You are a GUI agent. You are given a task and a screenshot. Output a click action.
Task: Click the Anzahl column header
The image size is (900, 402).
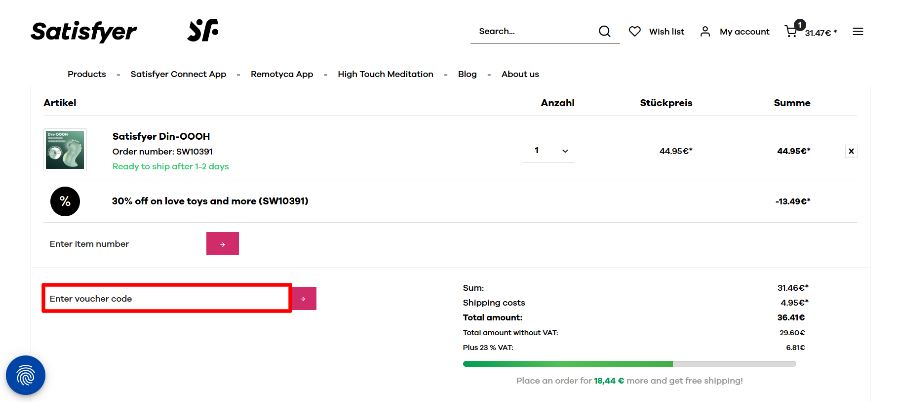point(557,103)
